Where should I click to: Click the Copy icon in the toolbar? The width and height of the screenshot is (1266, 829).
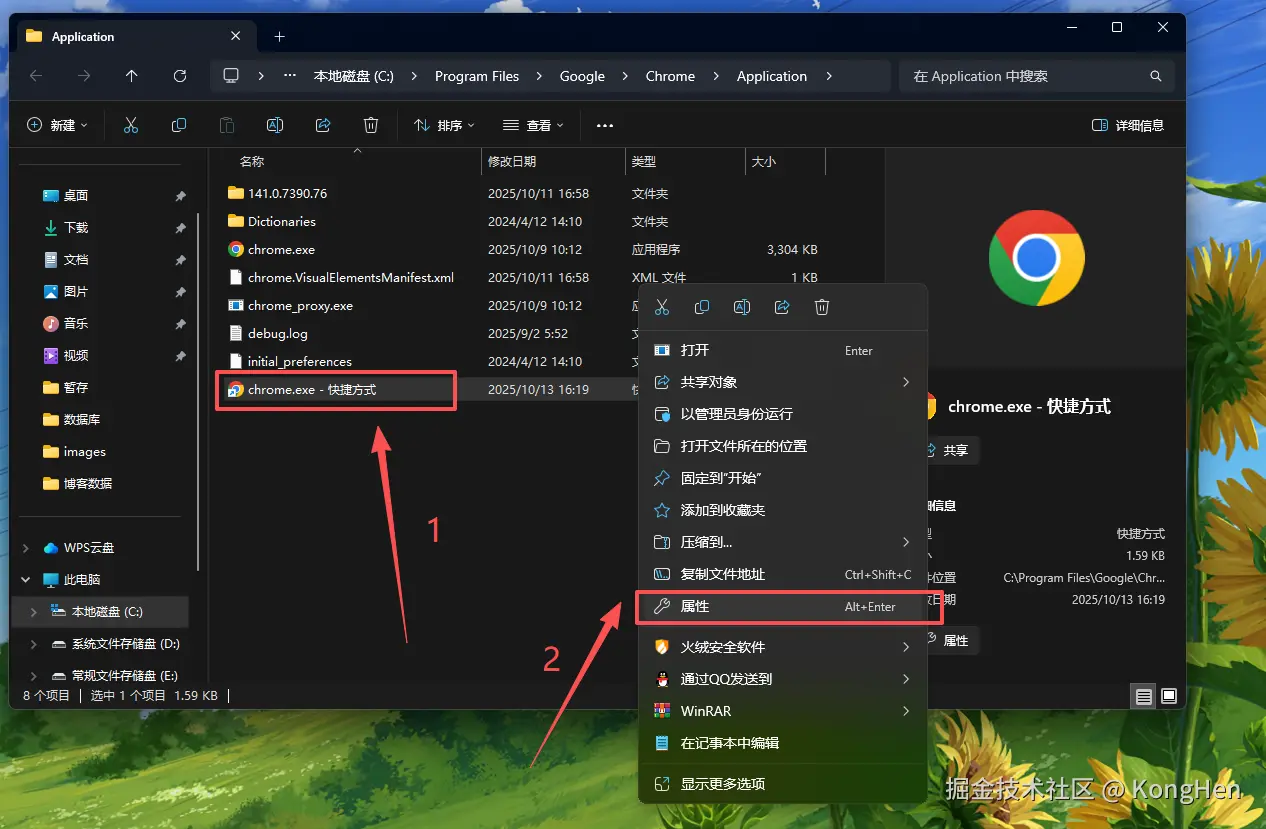[x=179, y=125]
